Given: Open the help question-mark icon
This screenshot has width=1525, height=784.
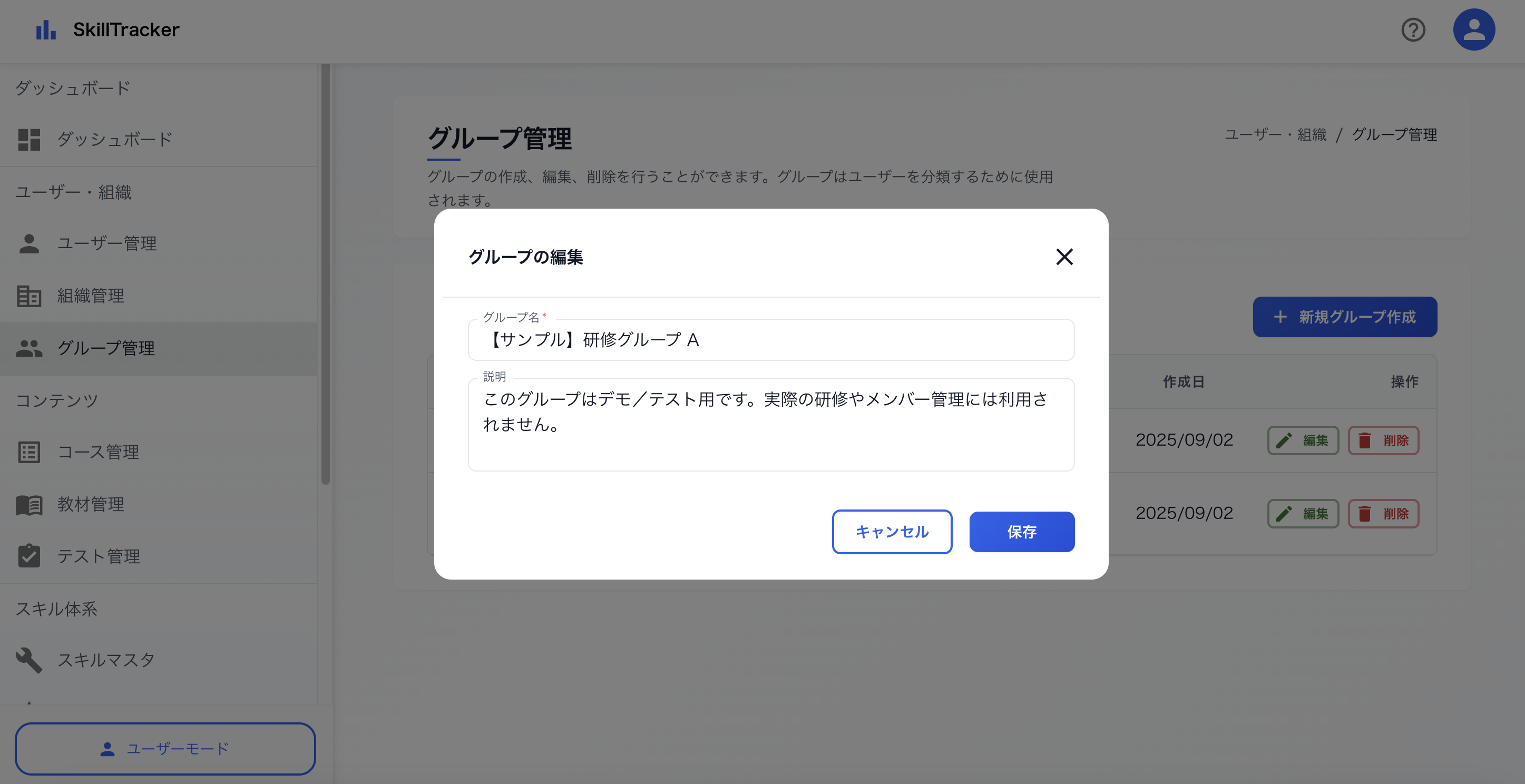Looking at the screenshot, I should [1414, 30].
